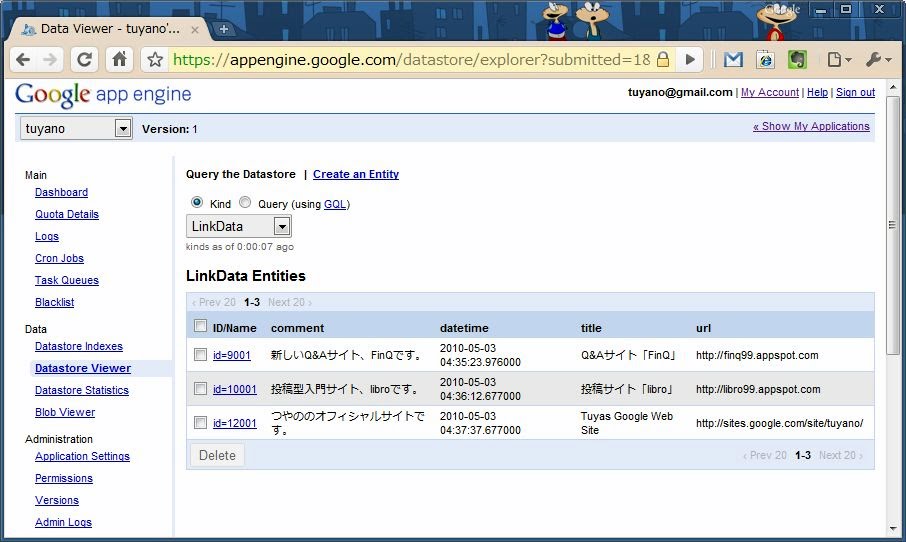Screen dimensions: 906x542
Task: Bookmark this page with the star icon
Action: coord(155,60)
